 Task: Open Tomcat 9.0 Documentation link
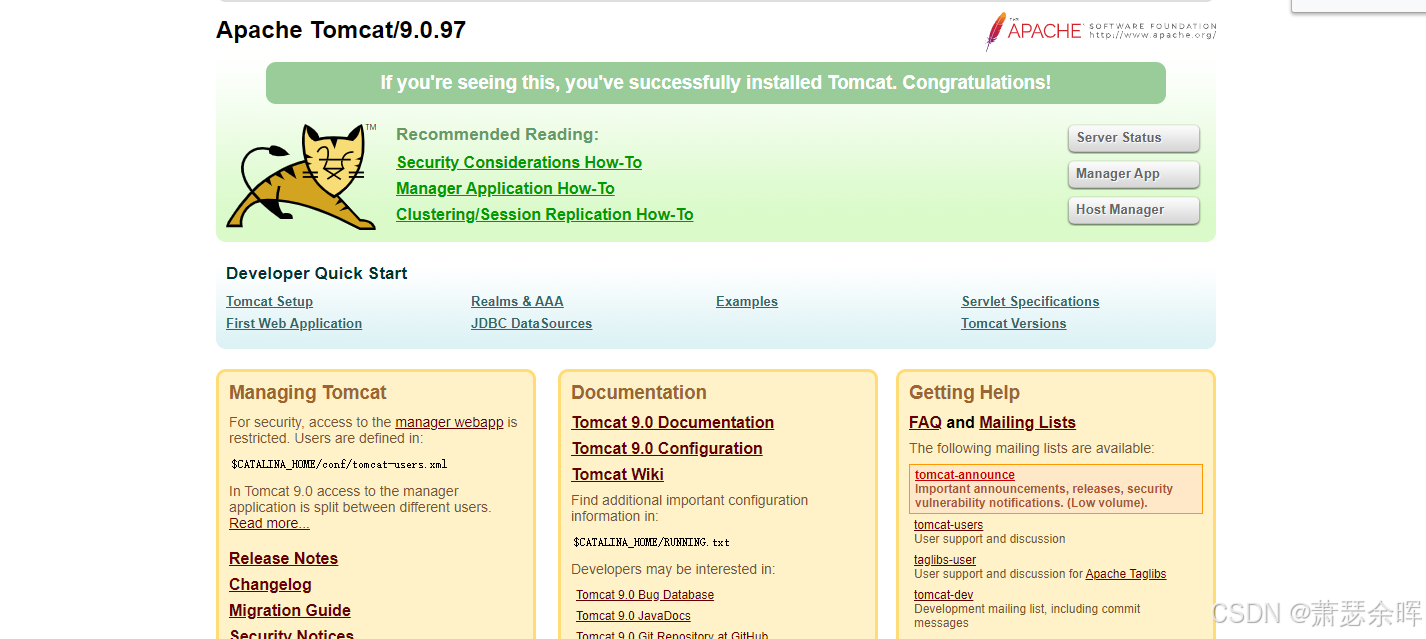pyautogui.click(x=673, y=422)
